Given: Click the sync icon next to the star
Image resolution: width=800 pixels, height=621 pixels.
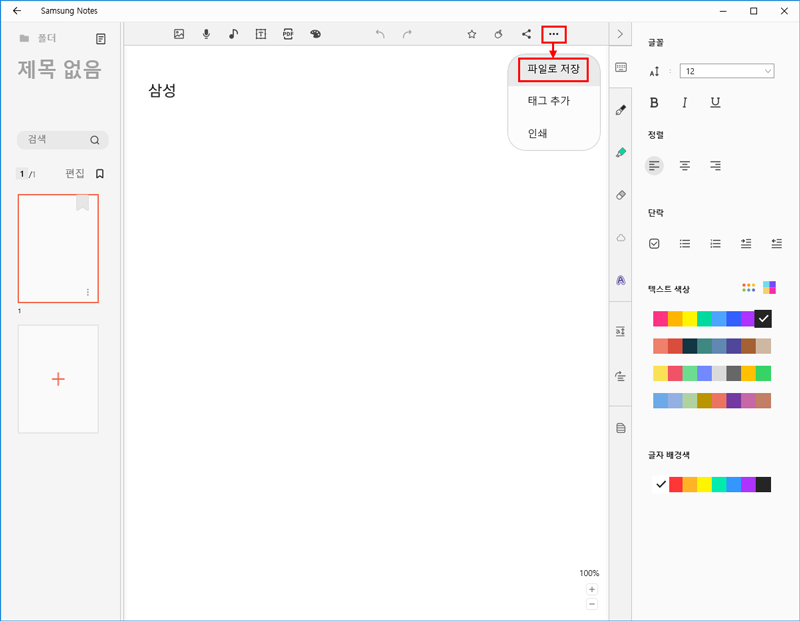Looking at the screenshot, I should (498, 34).
